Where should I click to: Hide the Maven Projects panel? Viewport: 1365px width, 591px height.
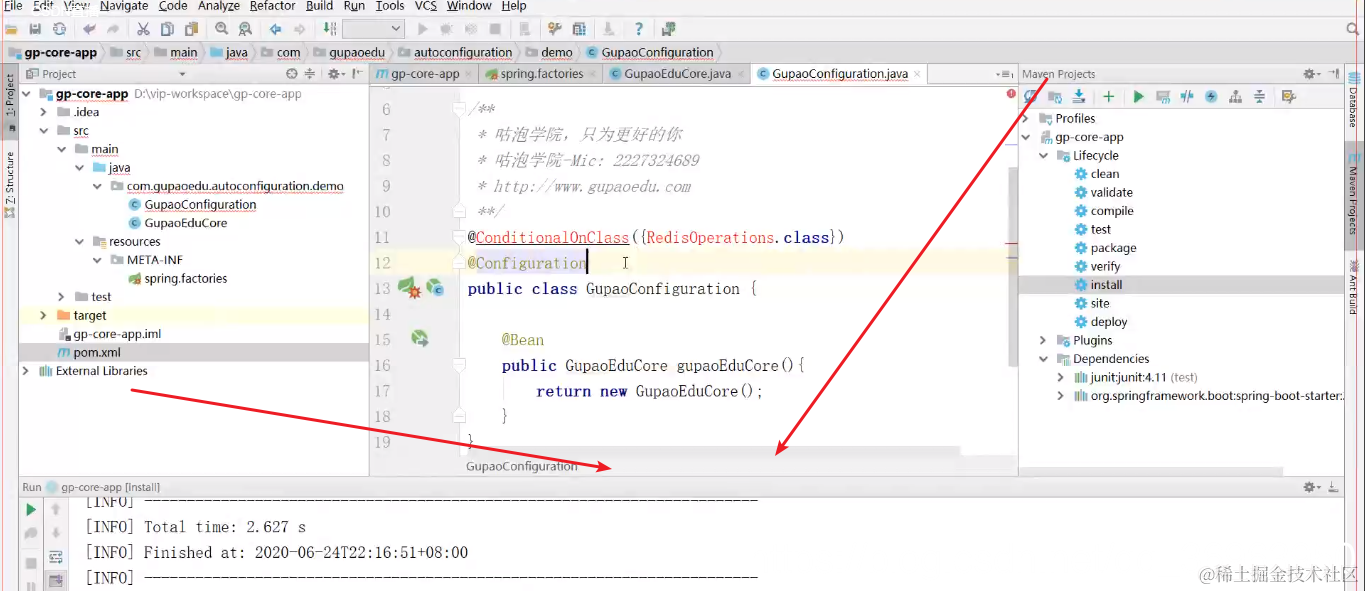1333,74
